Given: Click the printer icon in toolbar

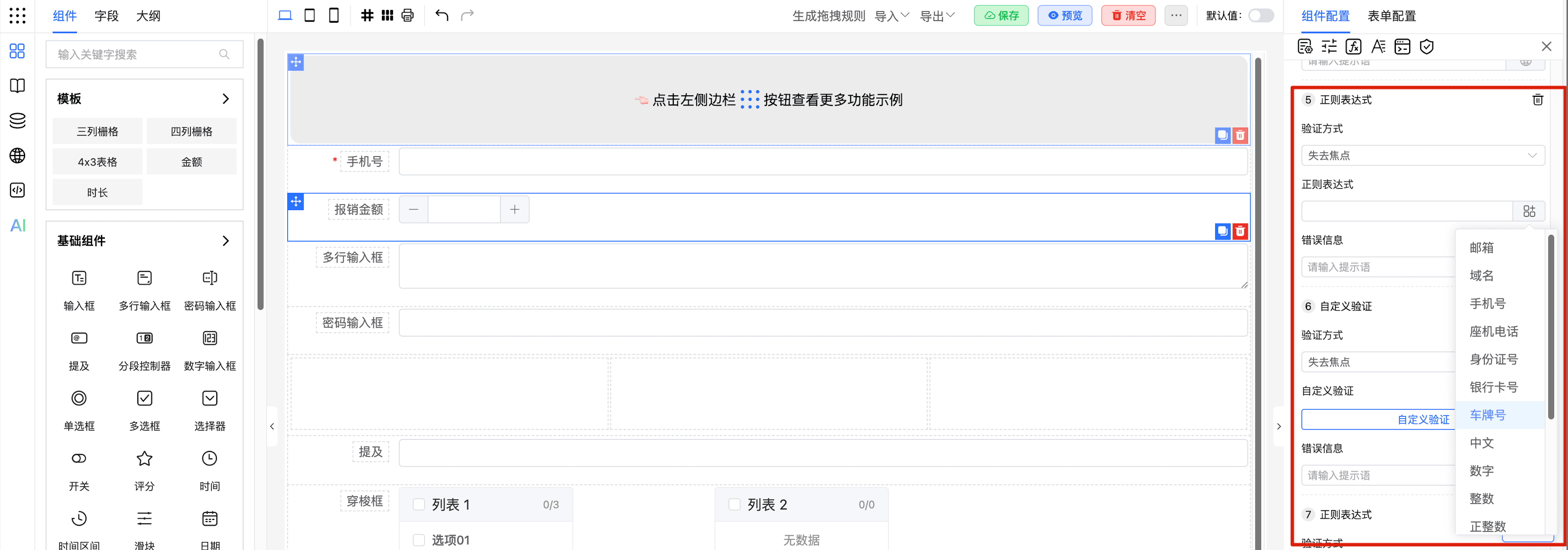Looking at the screenshot, I should coord(407,16).
